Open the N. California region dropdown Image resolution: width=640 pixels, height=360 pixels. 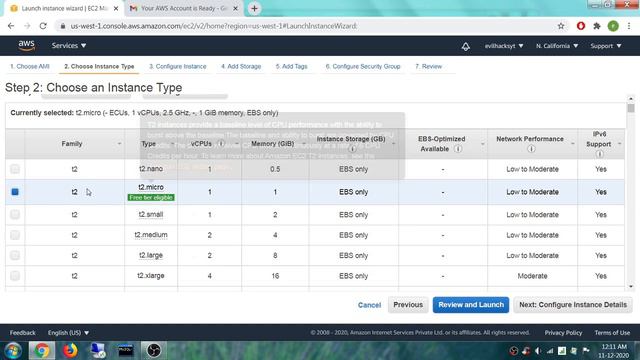click(x=557, y=46)
